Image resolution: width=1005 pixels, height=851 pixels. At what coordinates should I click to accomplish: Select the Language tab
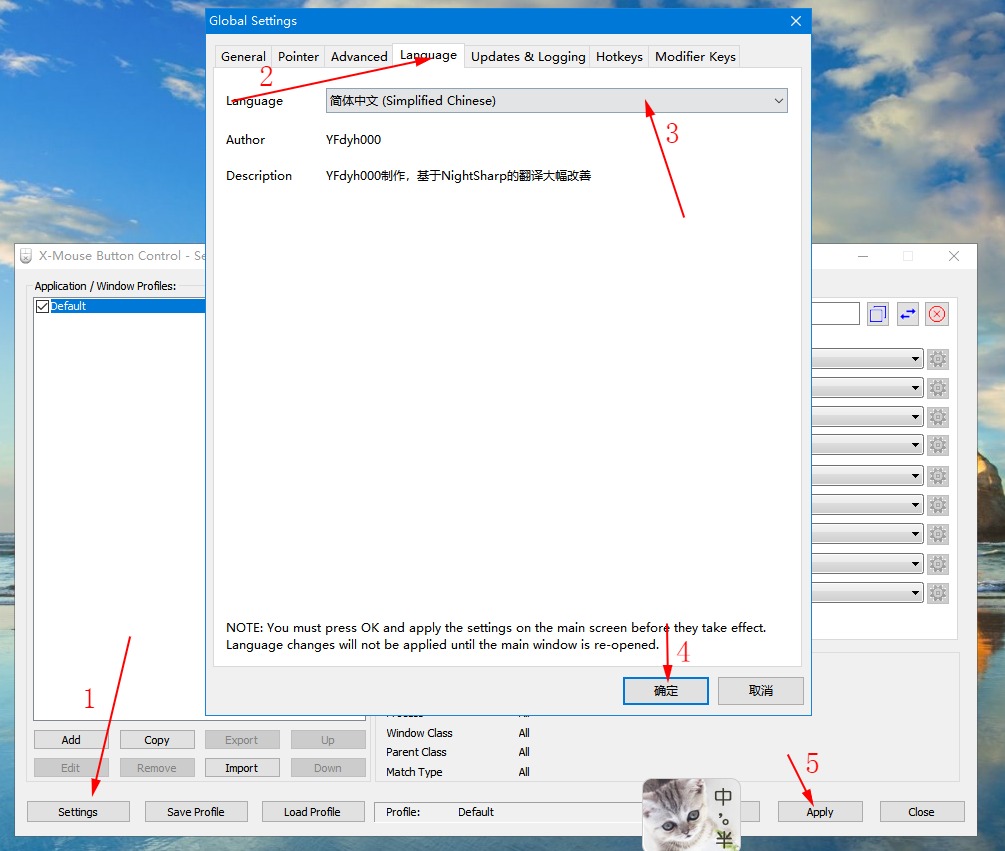428,55
